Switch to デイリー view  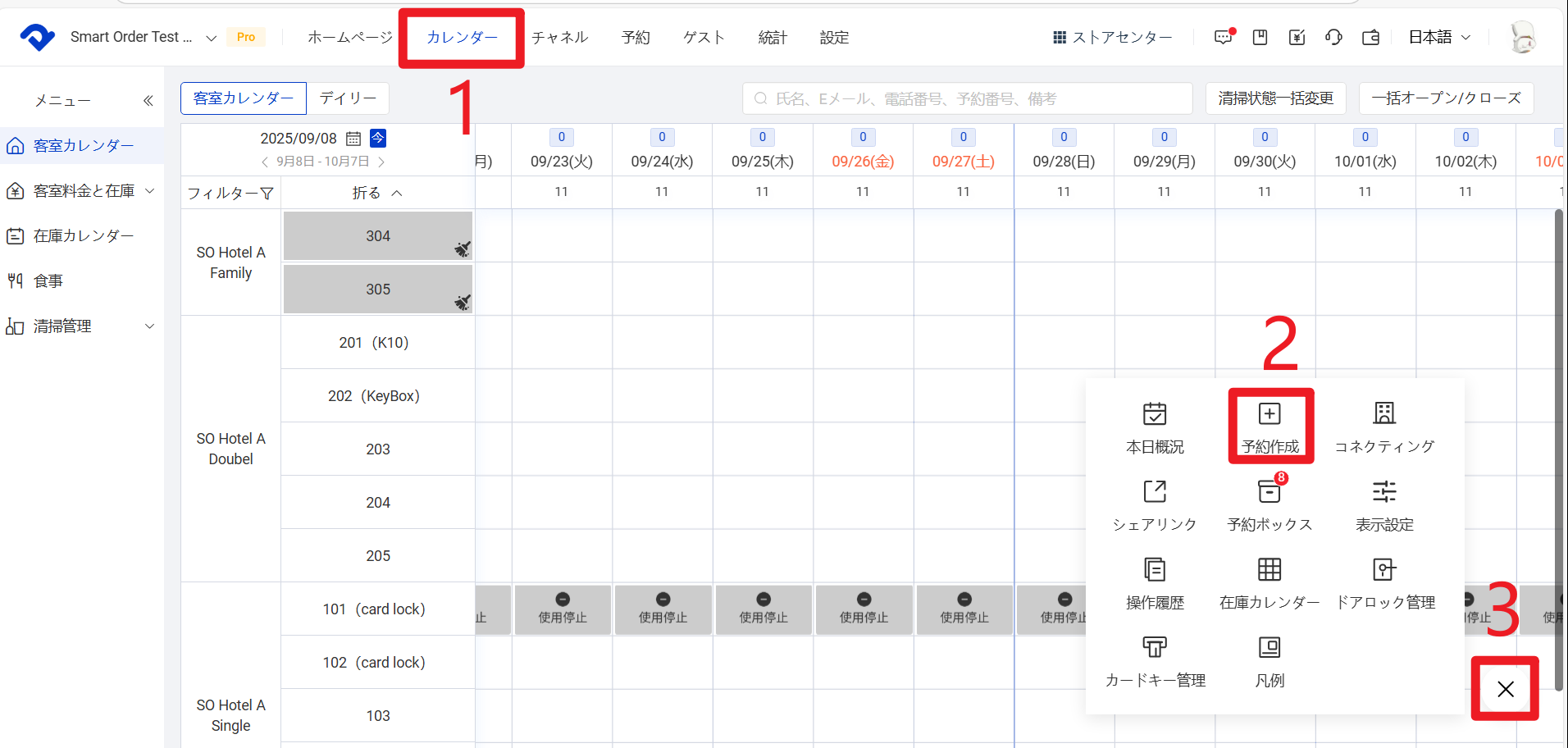point(348,98)
